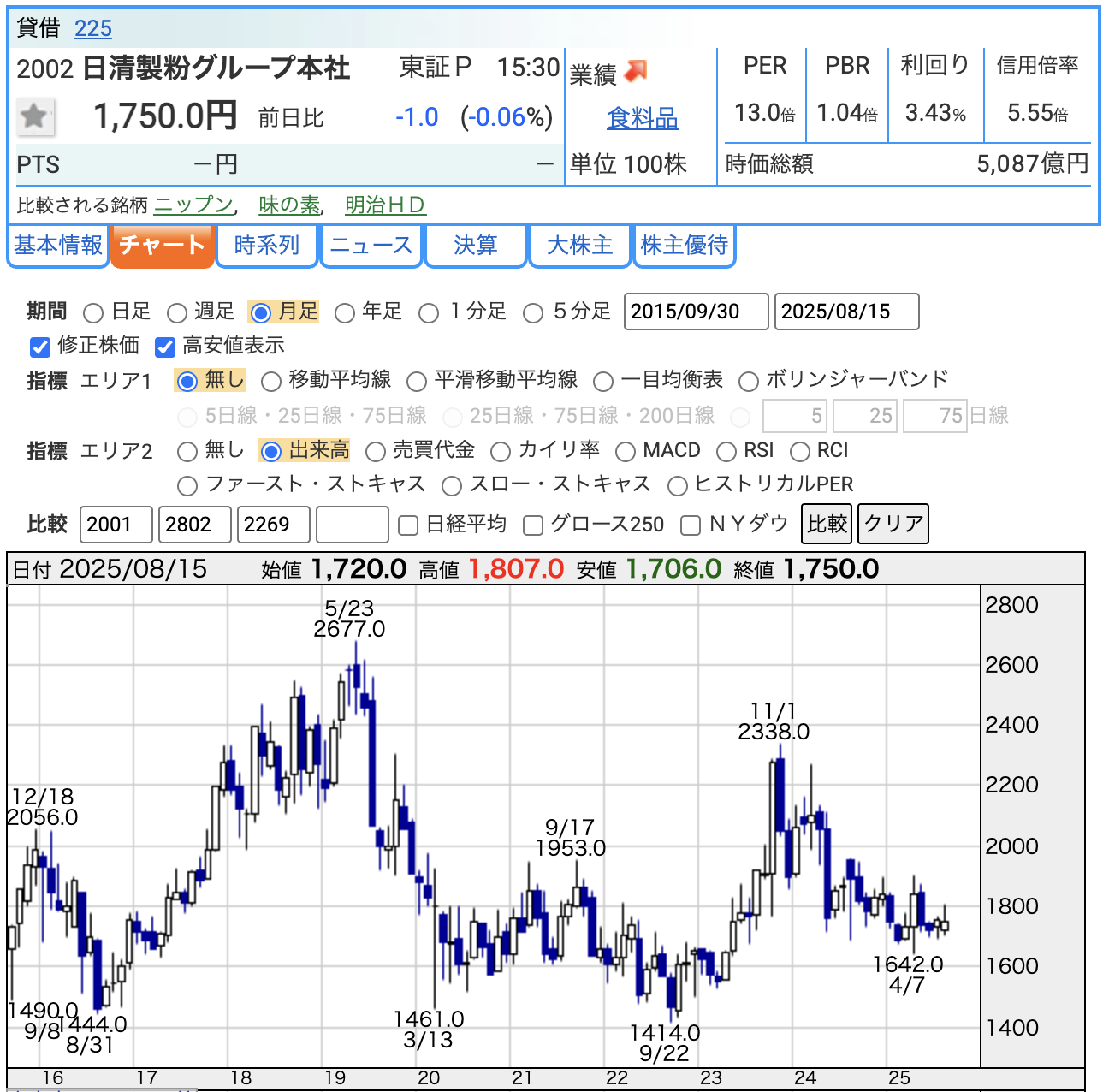Check the ＮＹダウ comparison checkbox
This screenshot has width=1109, height=1092.
tap(691, 525)
